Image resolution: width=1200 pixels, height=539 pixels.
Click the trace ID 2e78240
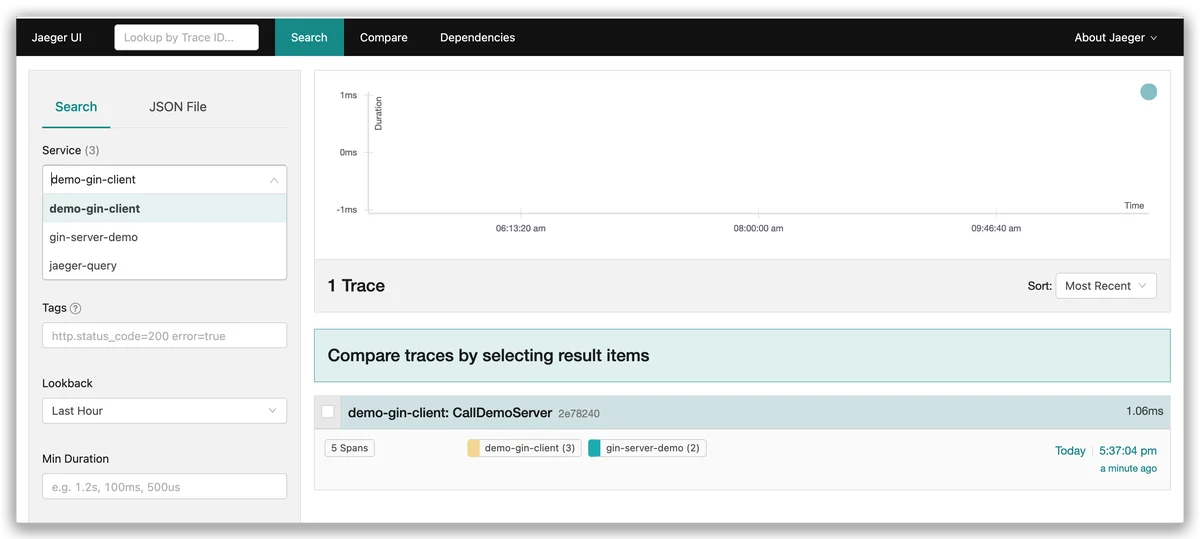coord(579,413)
